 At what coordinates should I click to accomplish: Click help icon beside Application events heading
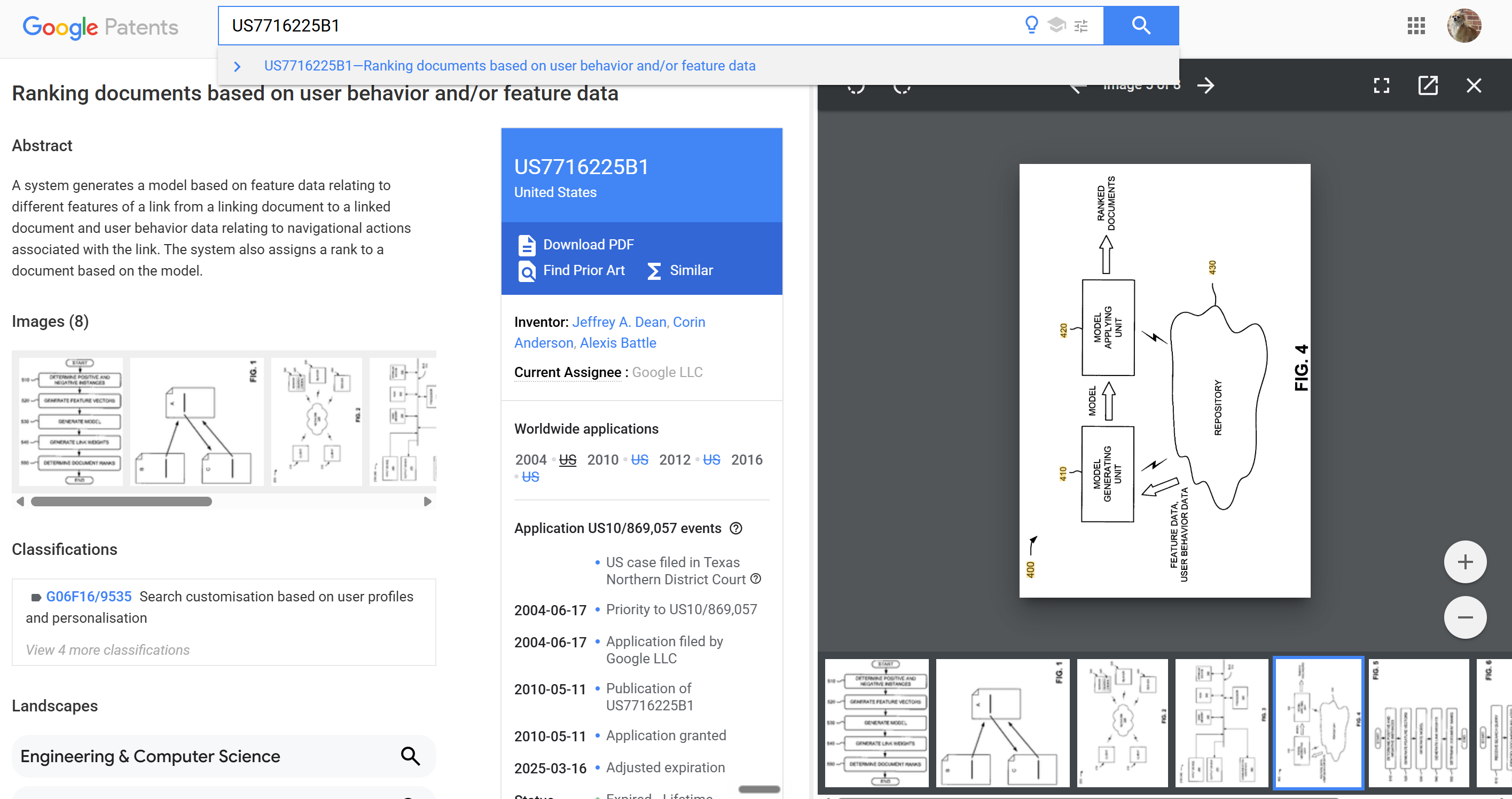point(735,528)
